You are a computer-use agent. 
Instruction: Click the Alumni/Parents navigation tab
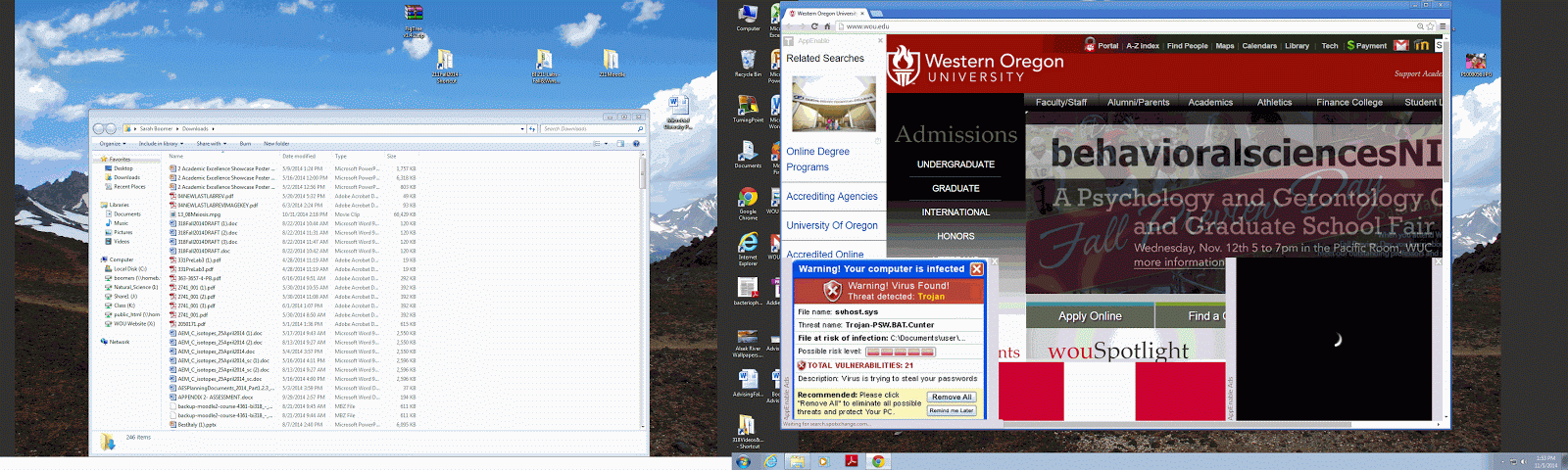point(1138,102)
